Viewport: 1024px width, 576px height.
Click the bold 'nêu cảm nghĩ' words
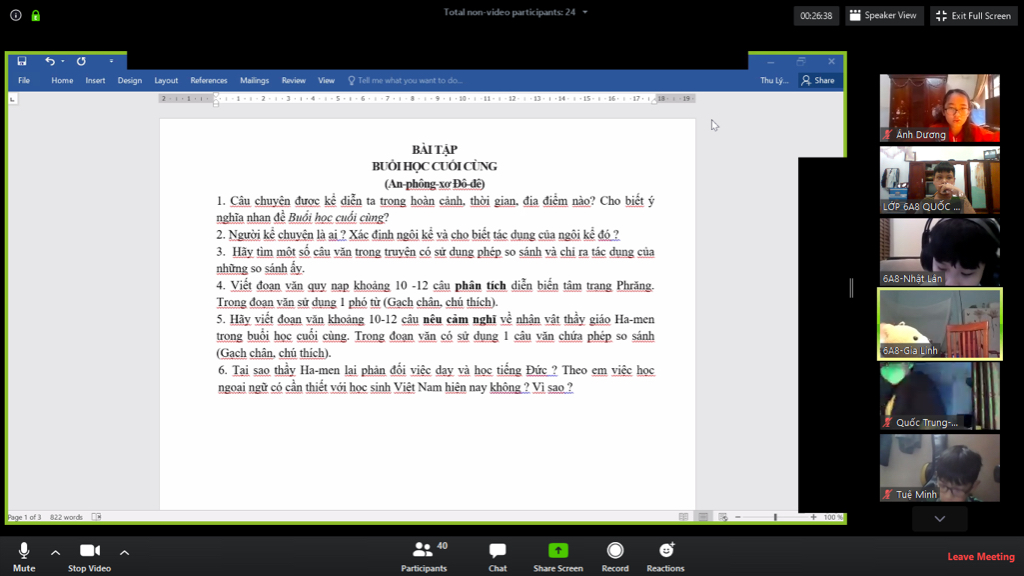coord(460,319)
